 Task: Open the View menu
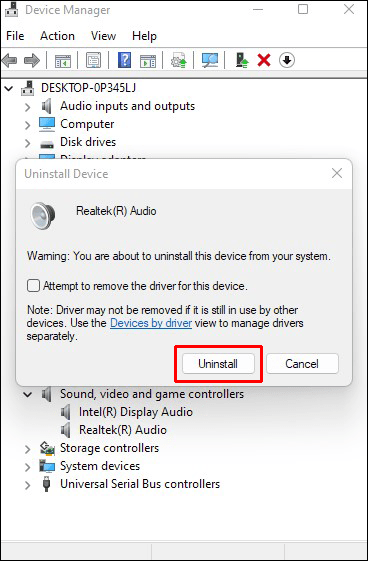[x=103, y=36]
